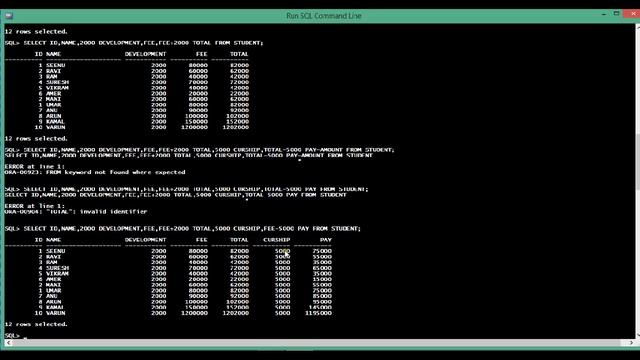Click the vertical scrollbar up arrow
Image resolution: width=640 pixels, height=360 pixels.
click(638, 27)
